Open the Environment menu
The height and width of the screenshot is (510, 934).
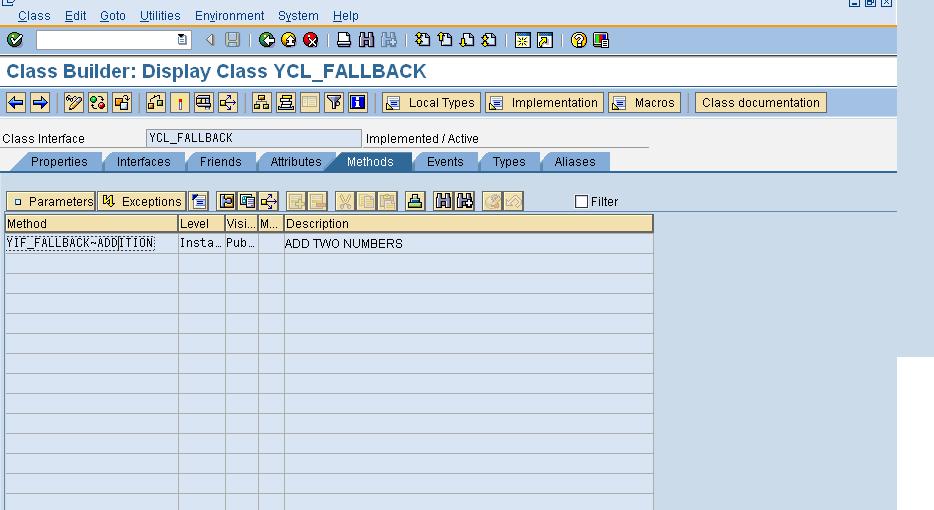point(229,15)
